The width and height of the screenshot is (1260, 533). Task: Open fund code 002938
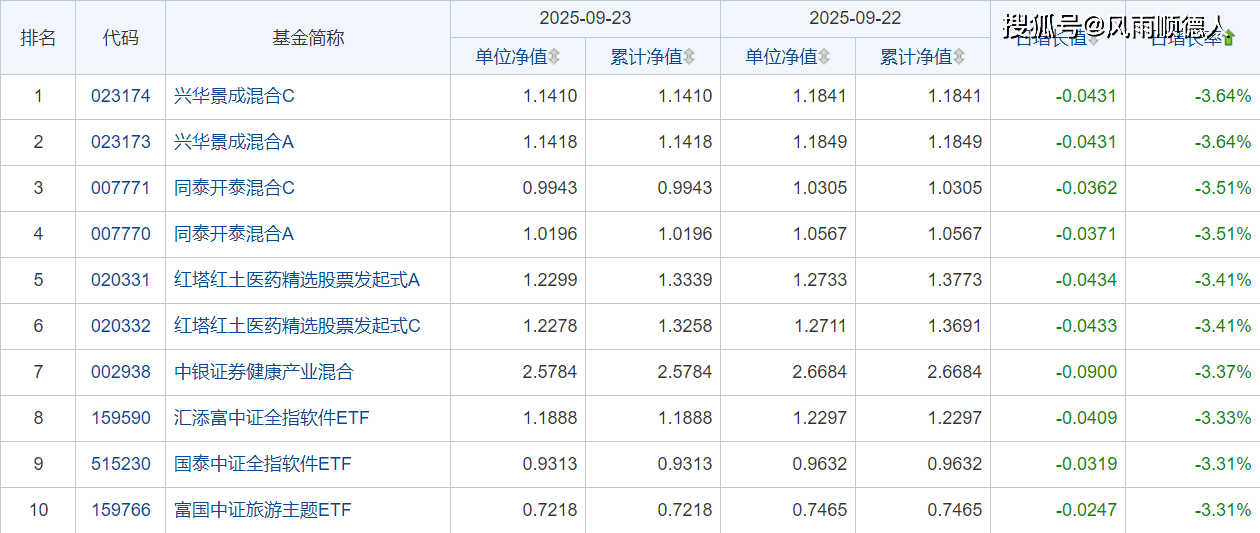pyautogui.click(x=121, y=372)
